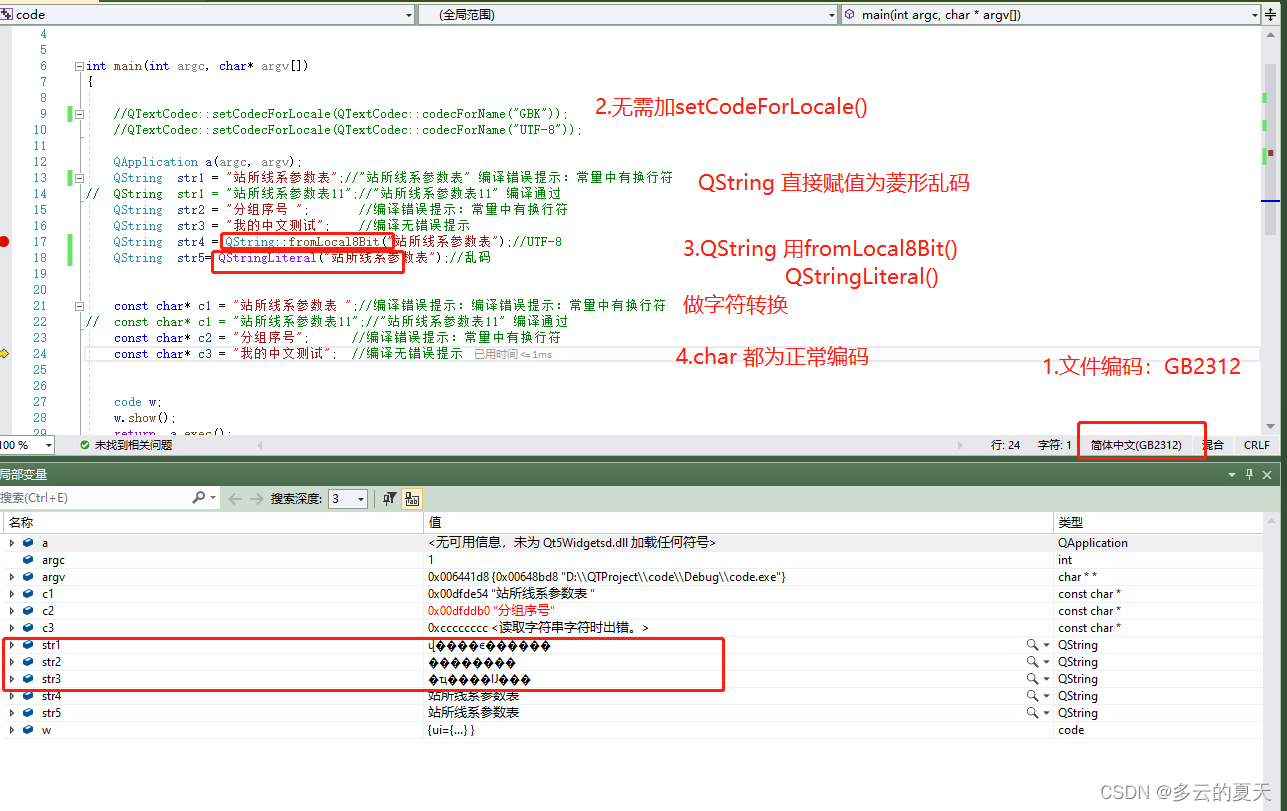
Task: Expand variable c3 in locals
Action: point(12,628)
